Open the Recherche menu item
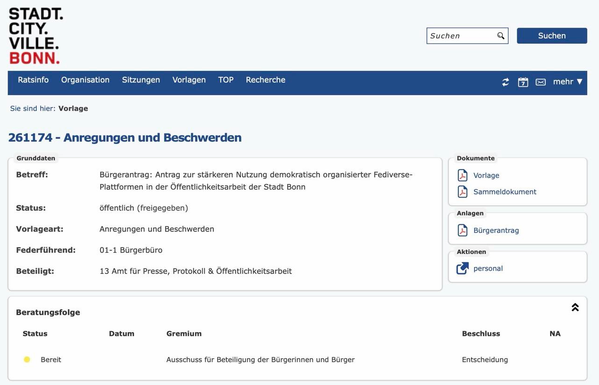Image resolution: width=599 pixels, height=385 pixels. (x=266, y=80)
